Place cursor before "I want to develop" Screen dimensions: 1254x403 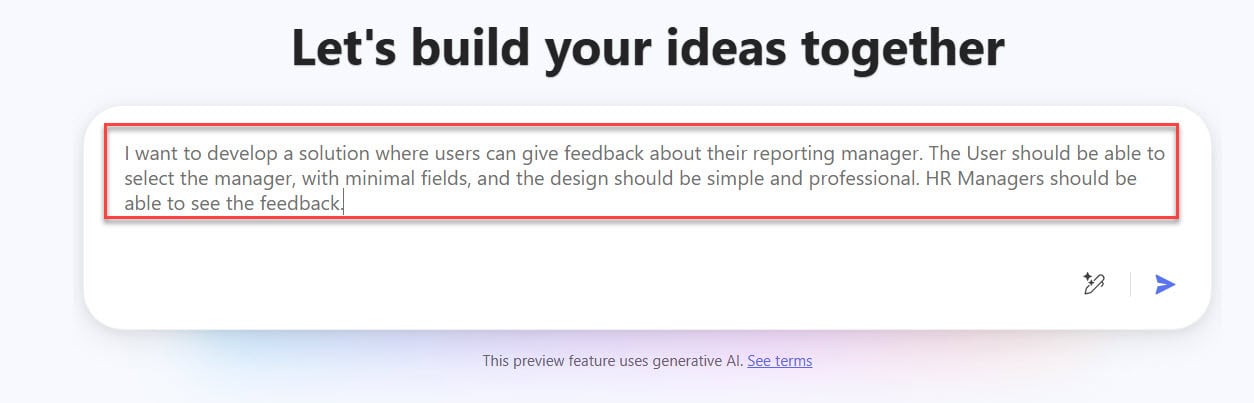tap(125, 154)
